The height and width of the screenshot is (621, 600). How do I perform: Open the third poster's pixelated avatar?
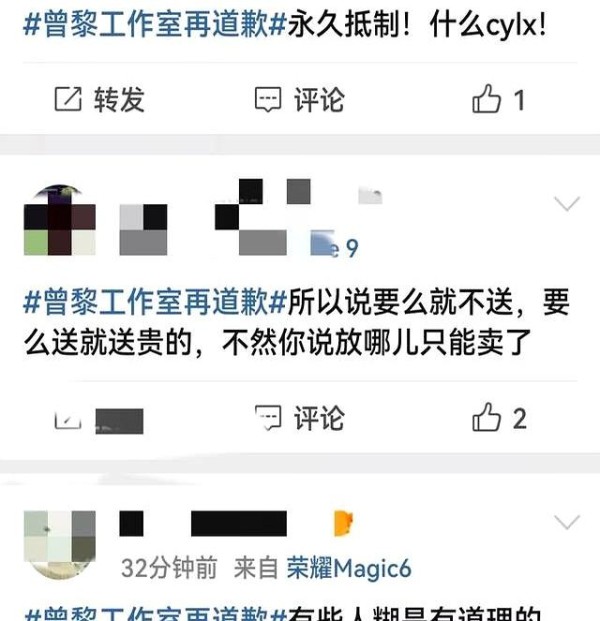[59, 545]
